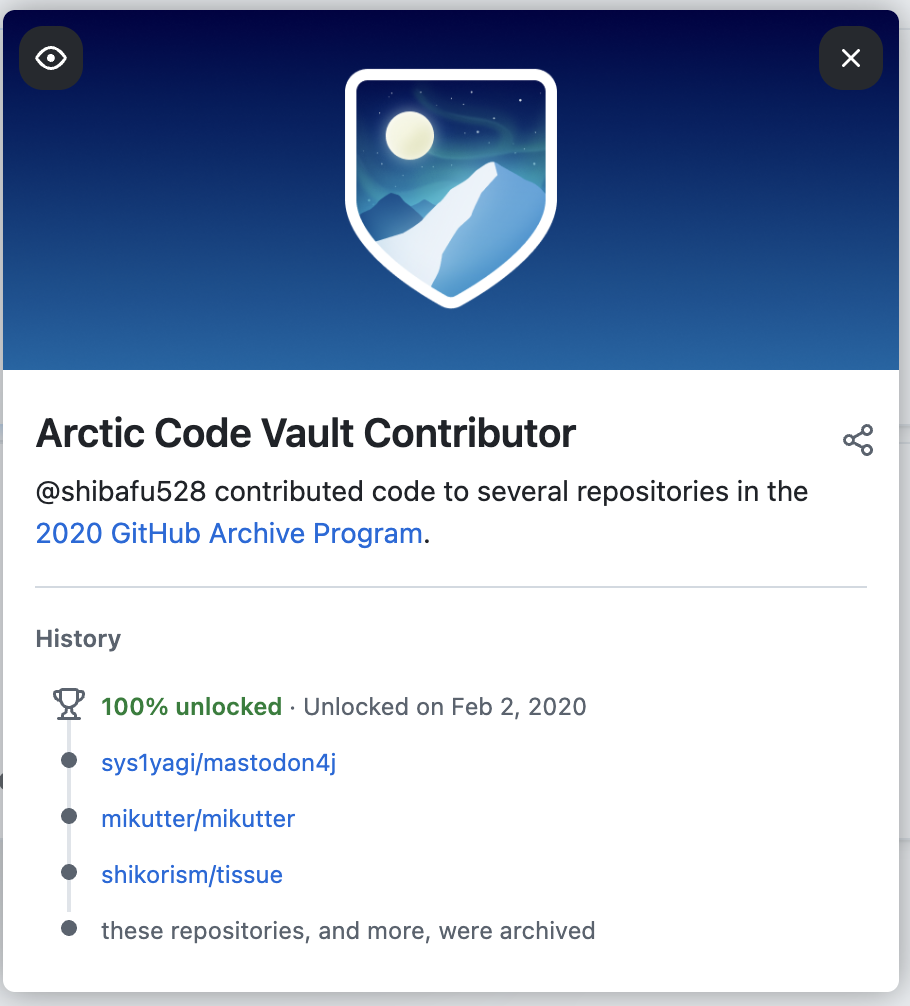
Task: Click the share icon beside the badge title
Action: [x=857, y=440]
